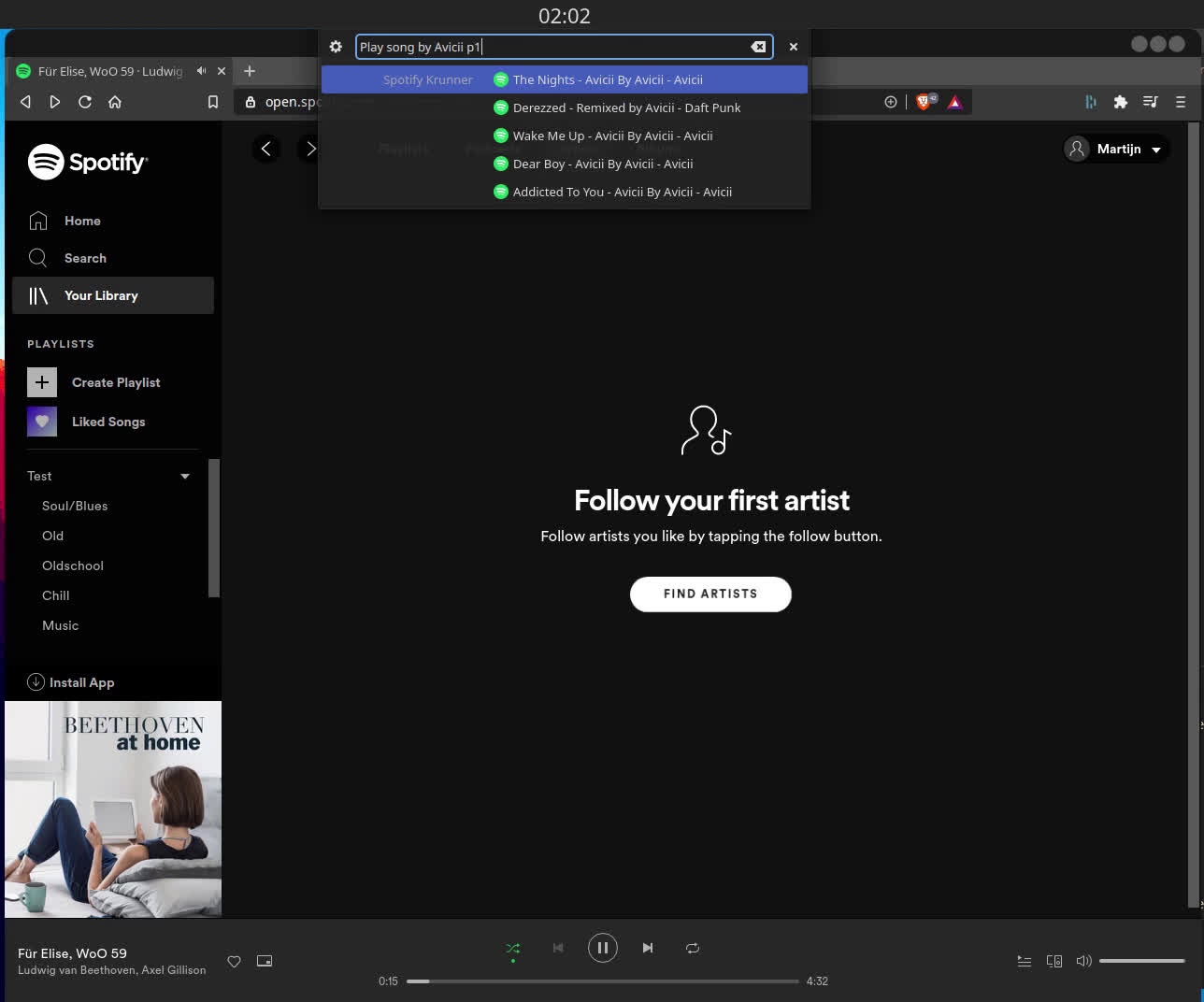Collapse the Test playlist folder

[185, 476]
